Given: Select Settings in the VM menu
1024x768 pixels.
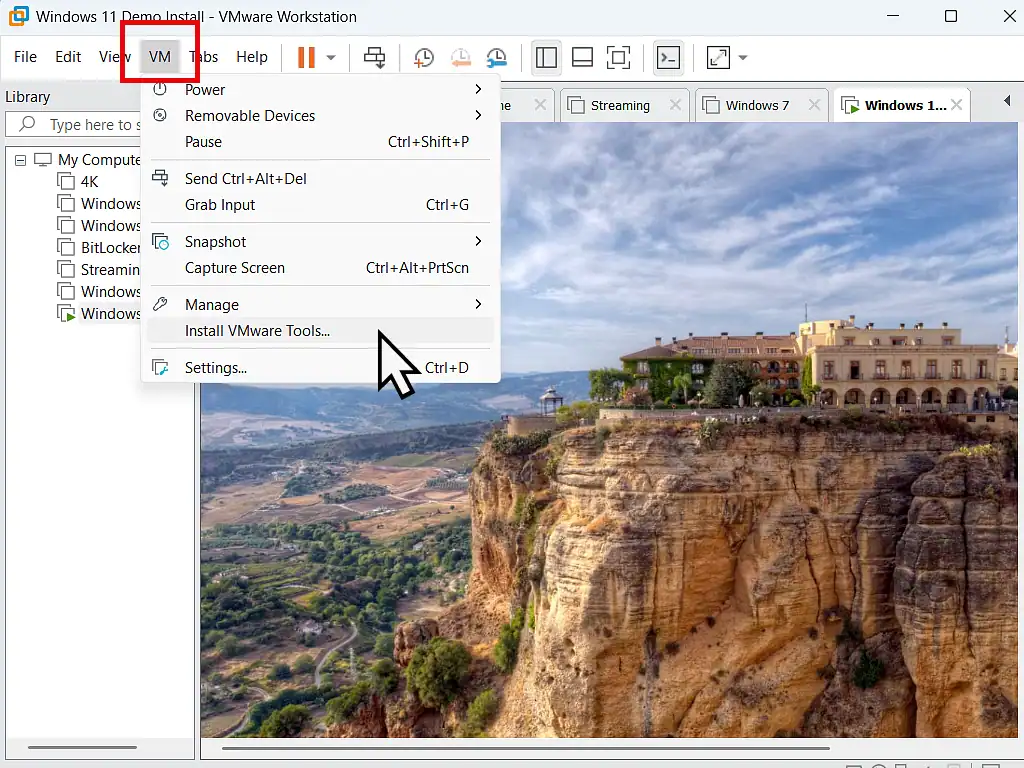Looking at the screenshot, I should (213, 367).
